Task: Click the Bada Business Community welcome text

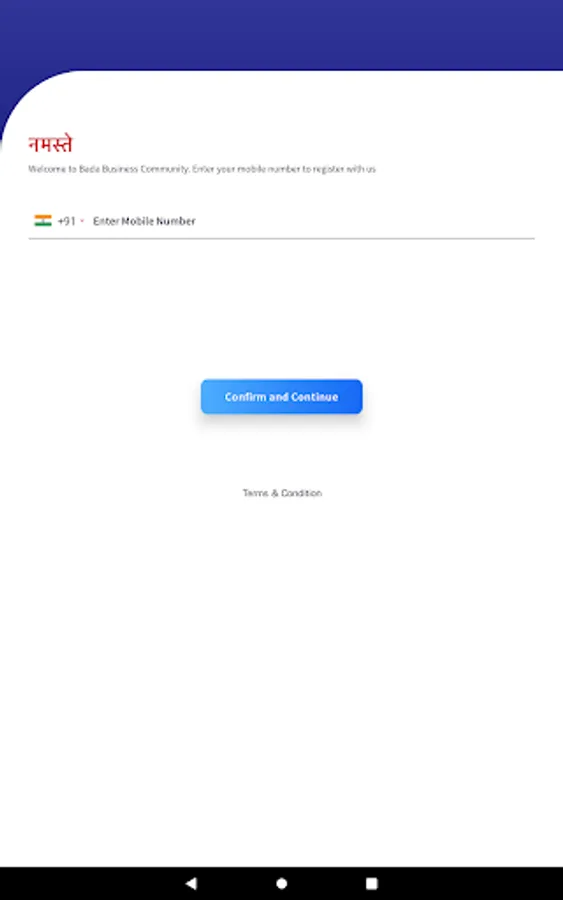Action: coord(201,169)
